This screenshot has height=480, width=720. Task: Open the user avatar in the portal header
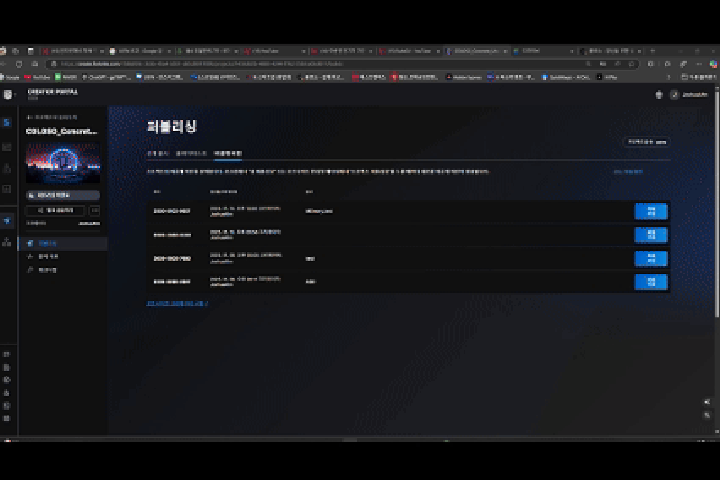[x=675, y=95]
